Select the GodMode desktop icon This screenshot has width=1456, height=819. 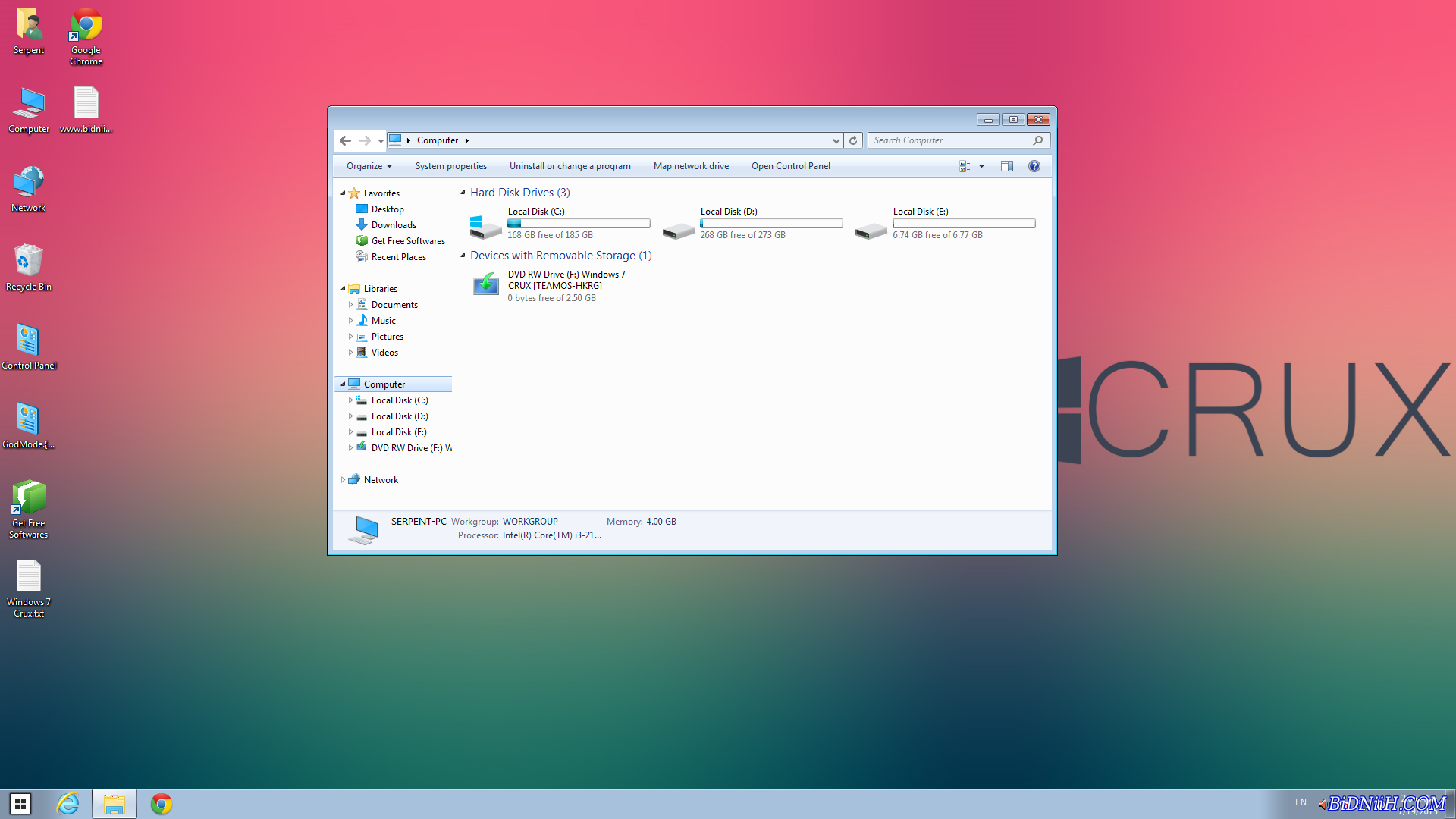[29, 425]
